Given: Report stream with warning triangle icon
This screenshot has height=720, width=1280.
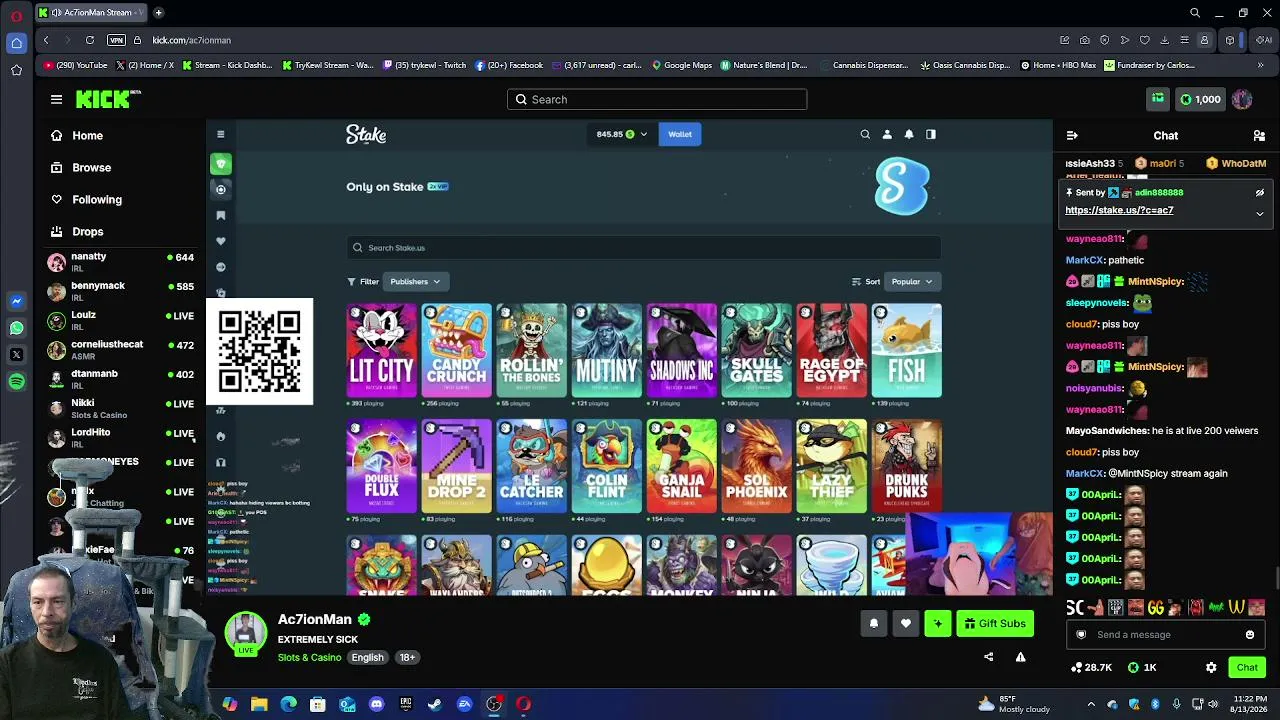Looking at the screenshot, I should tap(1021, 657).
